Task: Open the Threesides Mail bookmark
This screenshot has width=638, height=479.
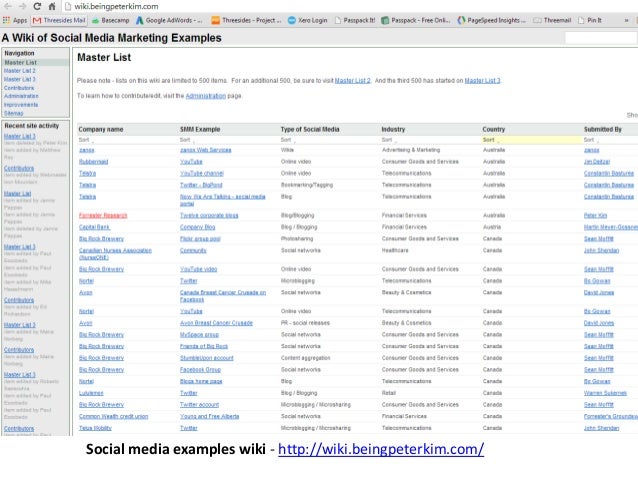Action: click(59, 20)
